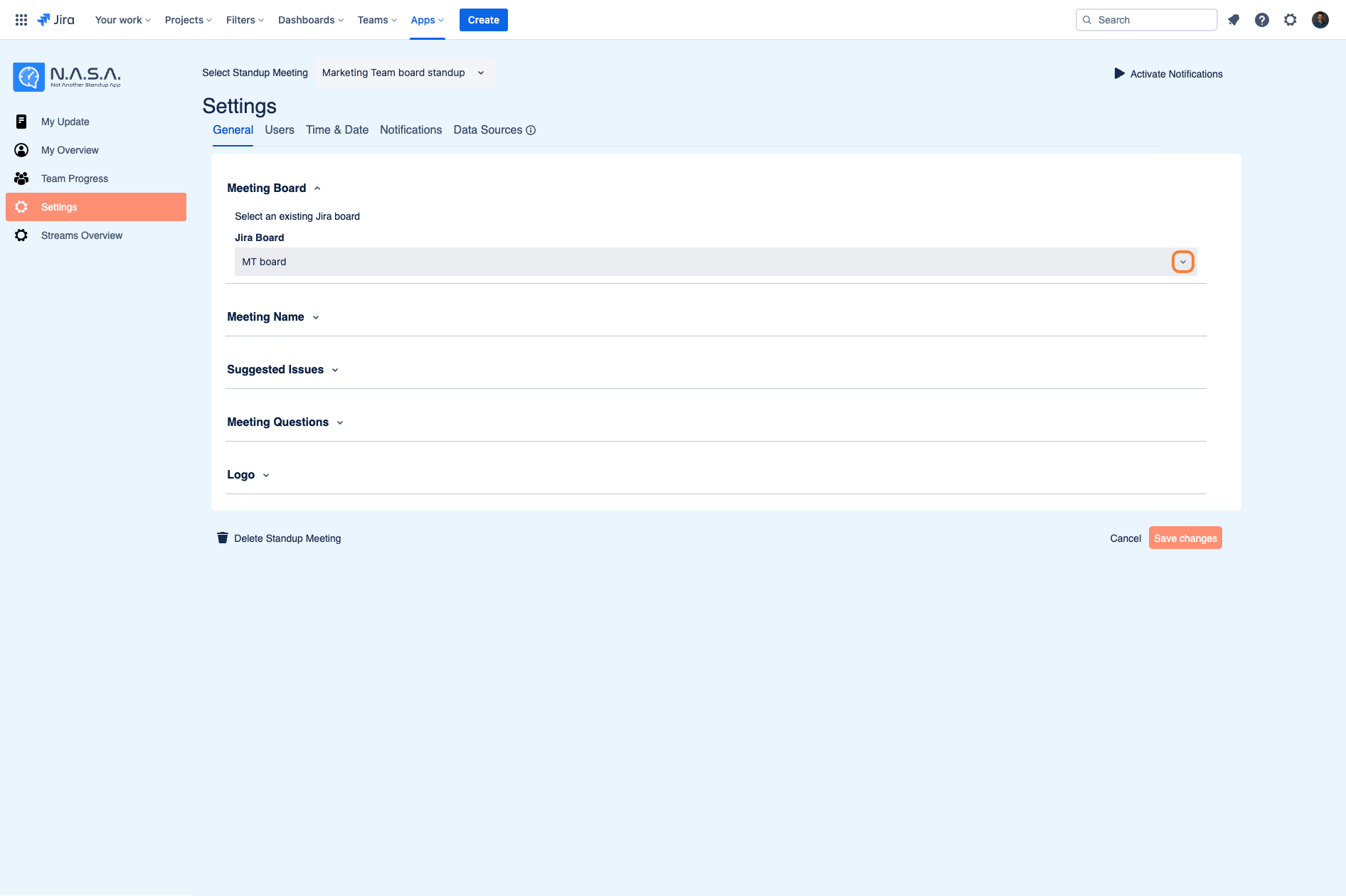The width and height of the screenshot is (1346, 896).
Task: Open the user profile avatar
Action: click(x=1320, y=20)
